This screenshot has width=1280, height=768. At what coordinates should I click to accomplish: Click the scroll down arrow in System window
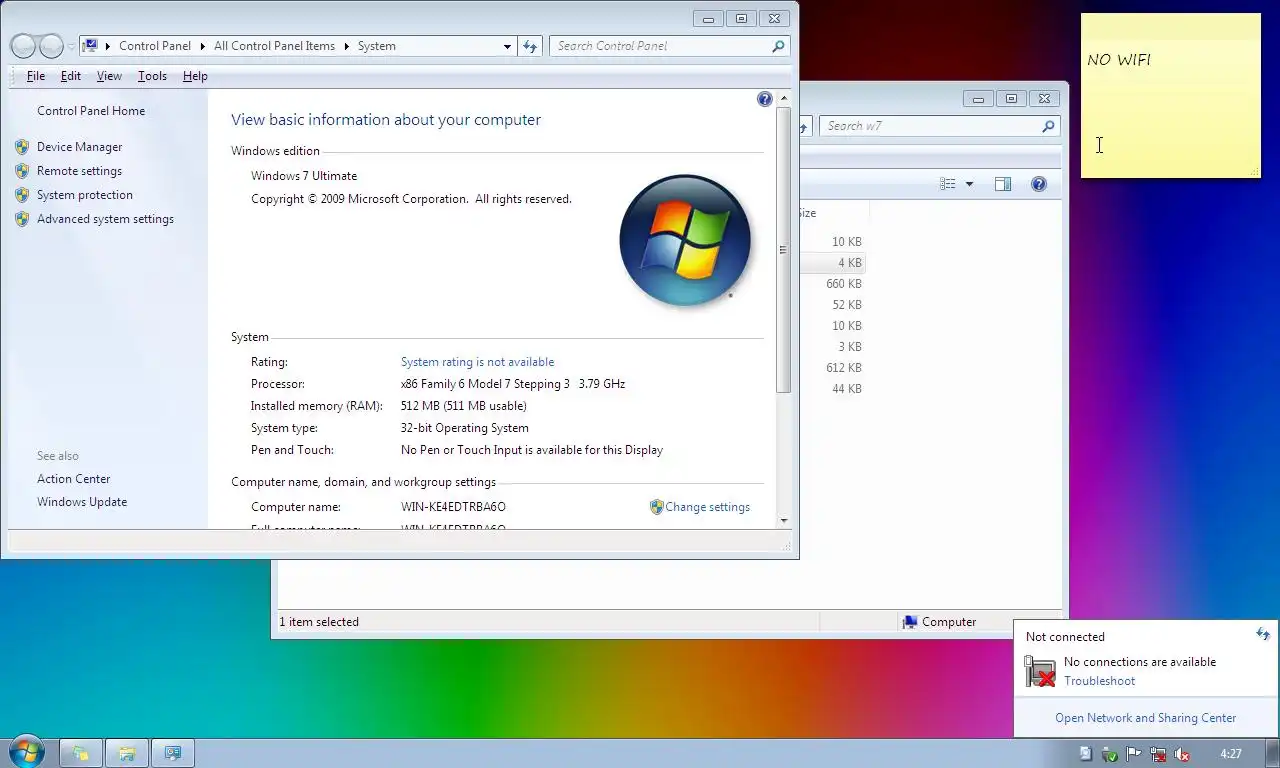(x=783, y=520)
